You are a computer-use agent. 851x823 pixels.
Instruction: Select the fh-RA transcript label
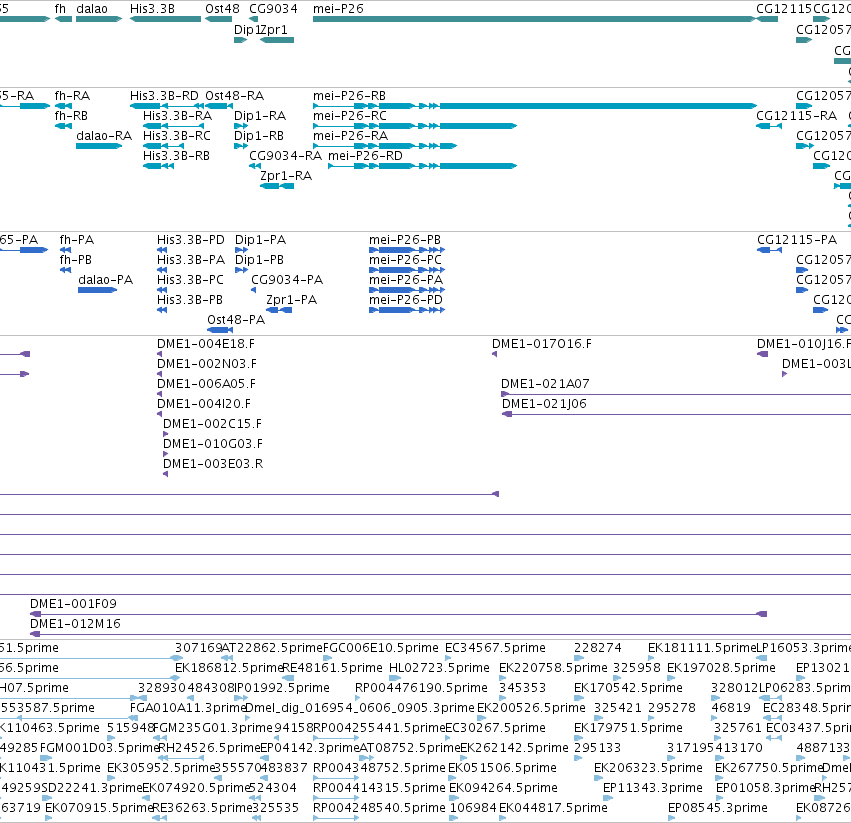point(72,96)
